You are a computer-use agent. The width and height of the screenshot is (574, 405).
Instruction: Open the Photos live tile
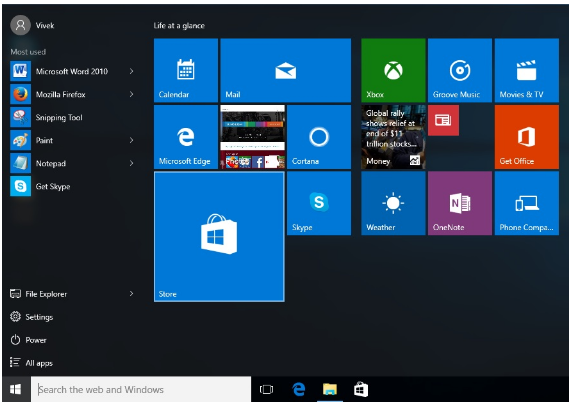click(x=252, y=137)
